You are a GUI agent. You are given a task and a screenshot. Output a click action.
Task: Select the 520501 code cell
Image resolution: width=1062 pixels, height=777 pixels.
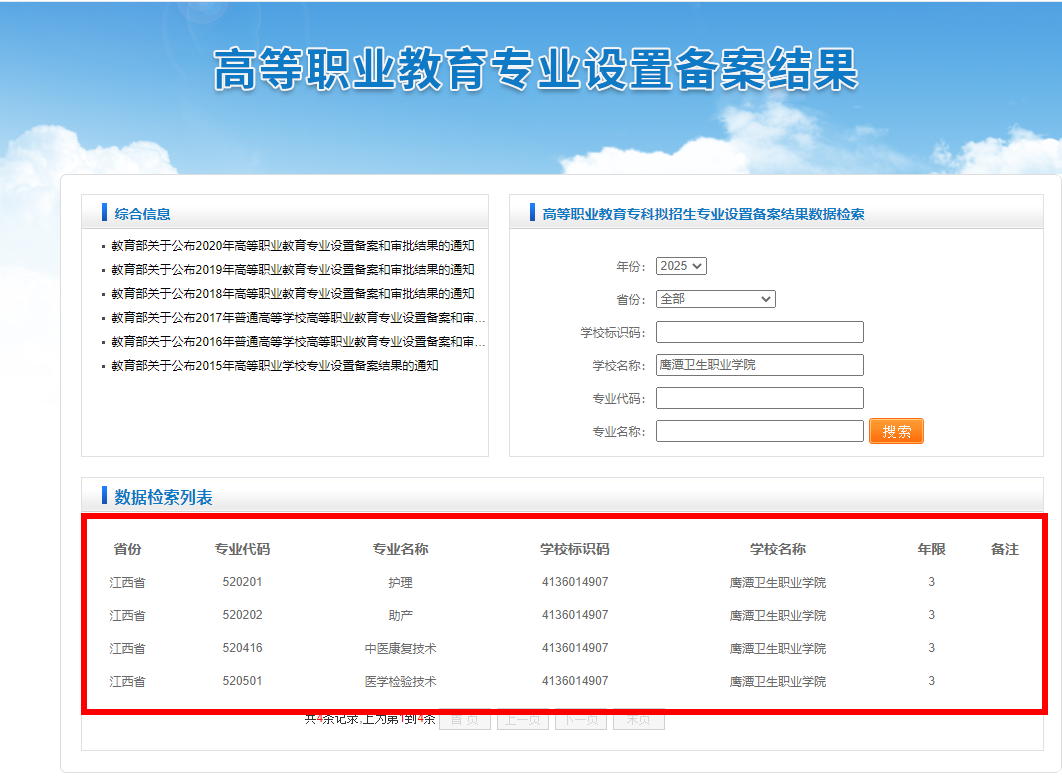[242, 681]
